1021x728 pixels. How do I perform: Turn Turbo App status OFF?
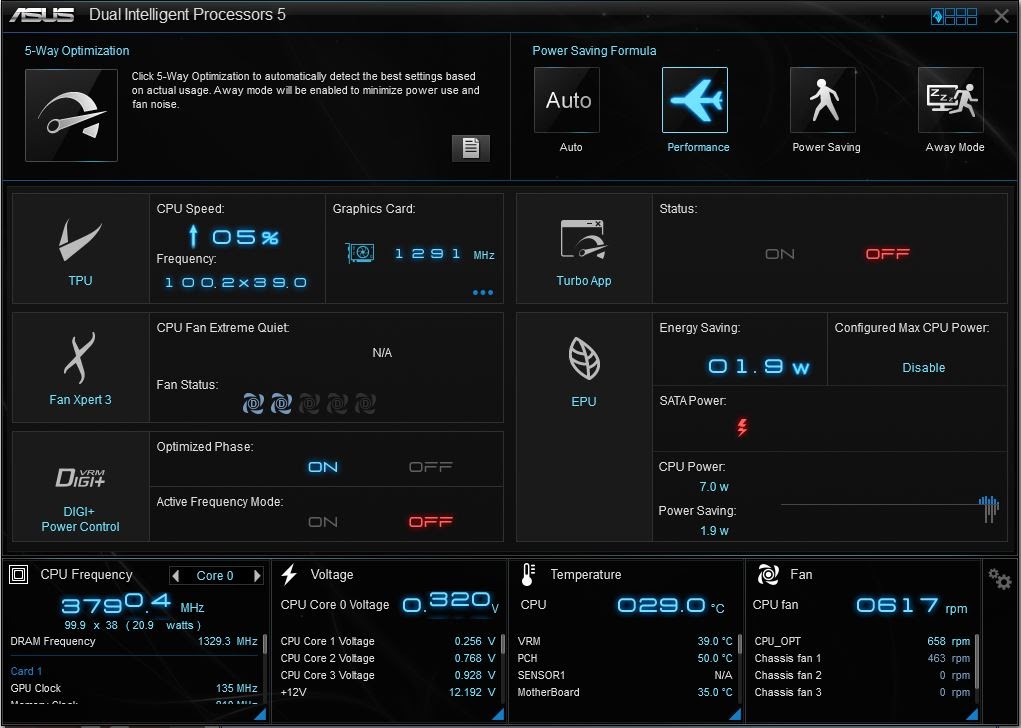click(888, 254)
